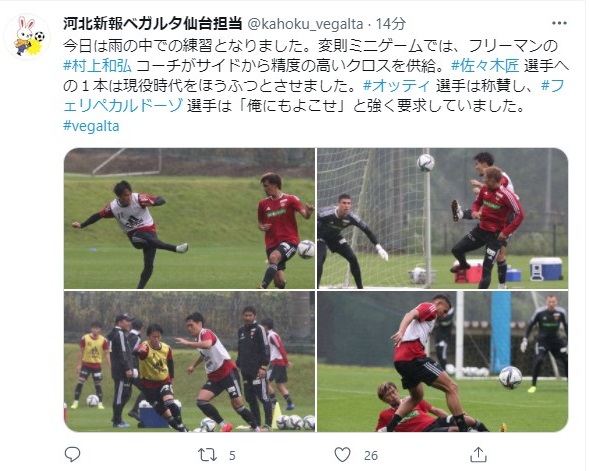Like the tweet with the heart icon
Image resolution: width=590 pixels, height=471 pixels.
[x=342, y=455]
